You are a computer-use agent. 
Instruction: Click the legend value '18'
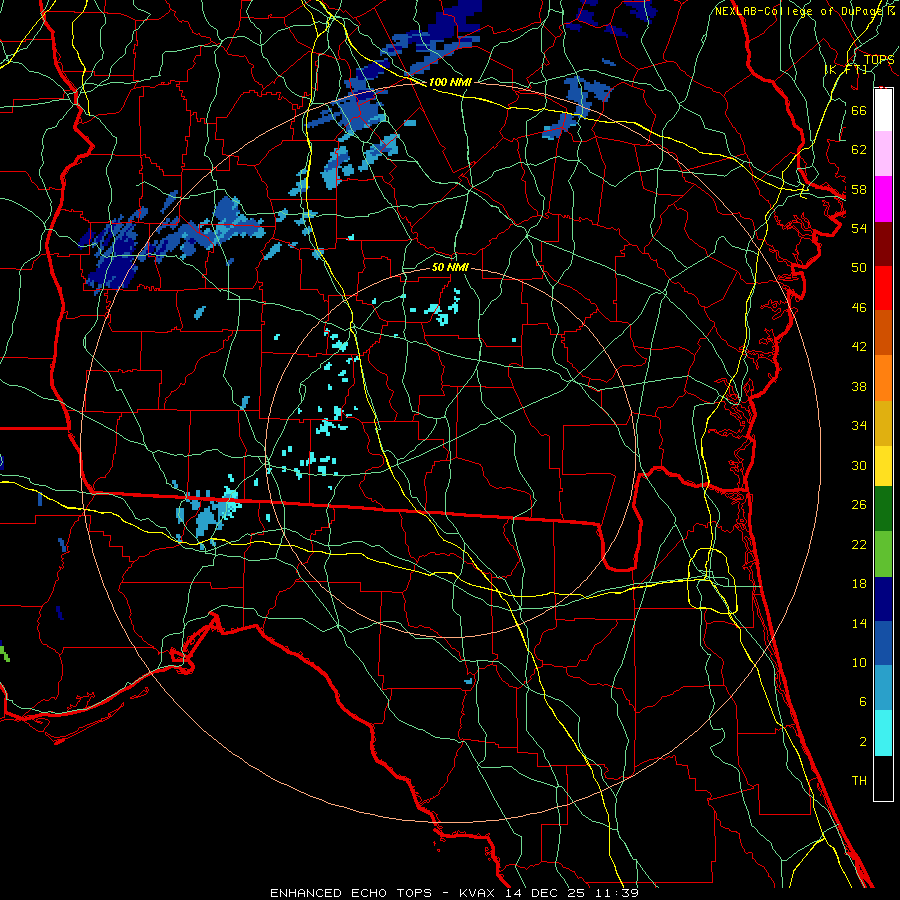859,584
